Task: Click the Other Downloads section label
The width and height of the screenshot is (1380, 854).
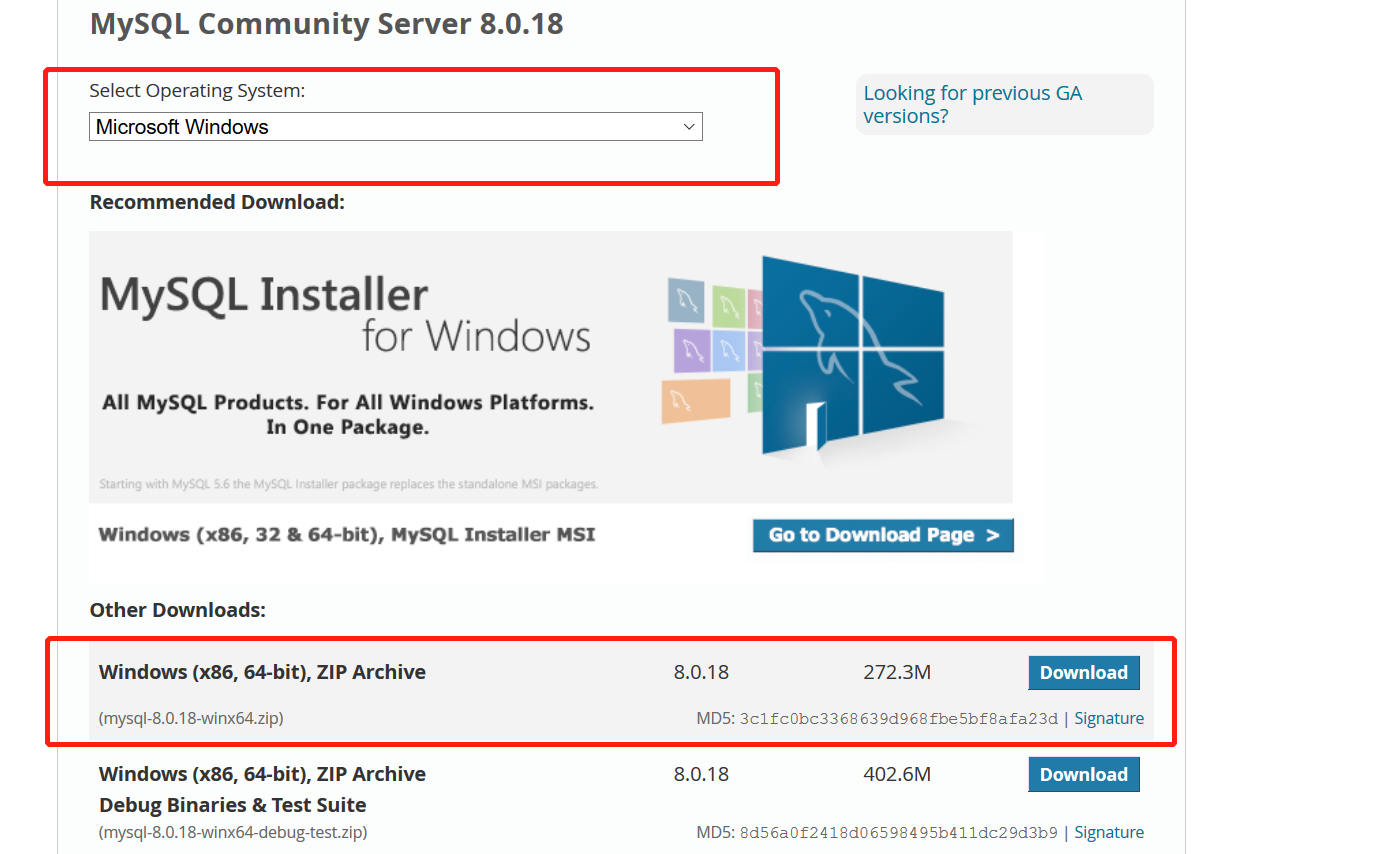Action: 178,610
